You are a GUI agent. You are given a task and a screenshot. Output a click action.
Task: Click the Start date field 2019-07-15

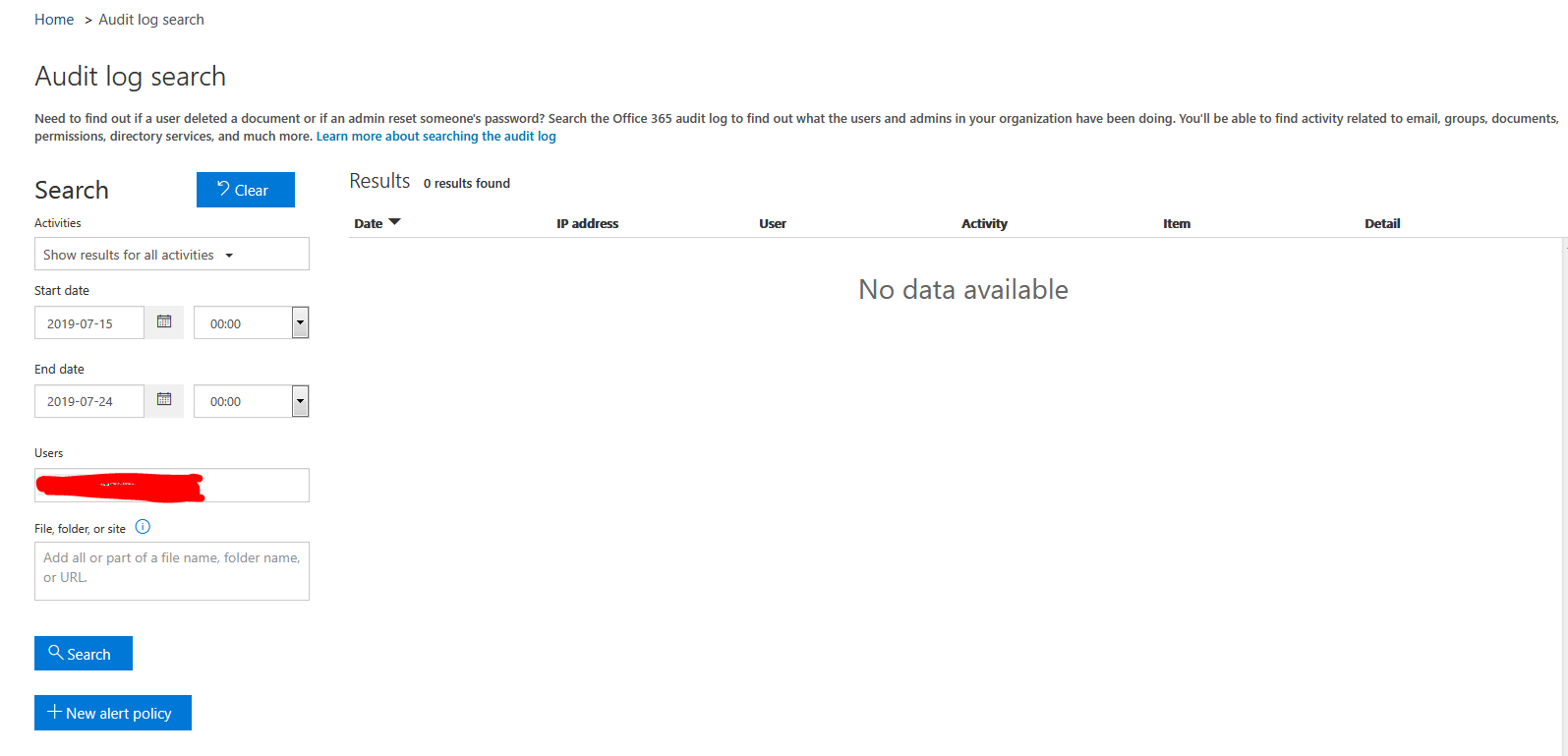coord(89,322)
